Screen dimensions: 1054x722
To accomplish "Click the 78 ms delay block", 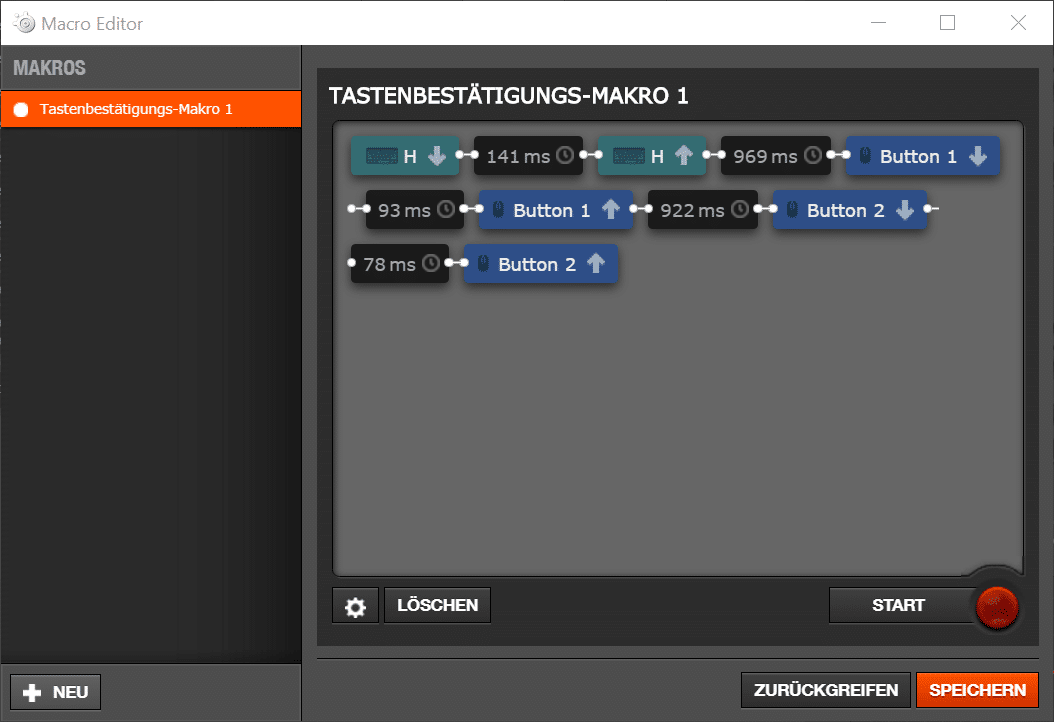I will 399,264.
